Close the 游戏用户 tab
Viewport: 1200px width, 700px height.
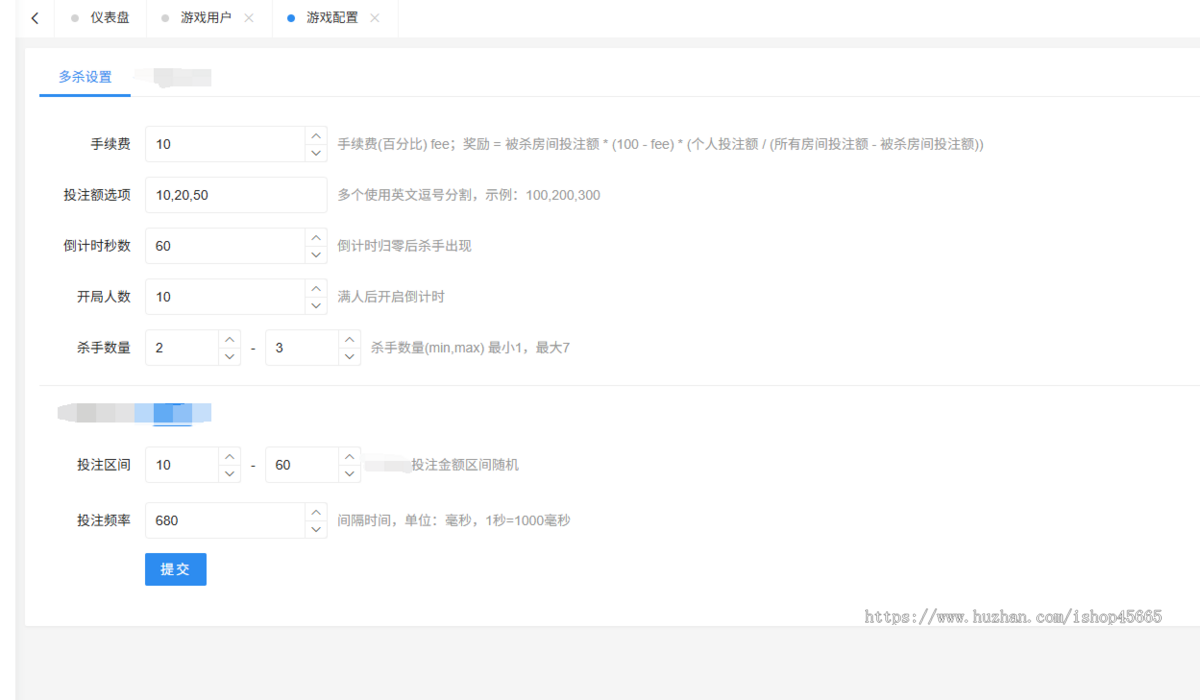[x=249, y=18]
